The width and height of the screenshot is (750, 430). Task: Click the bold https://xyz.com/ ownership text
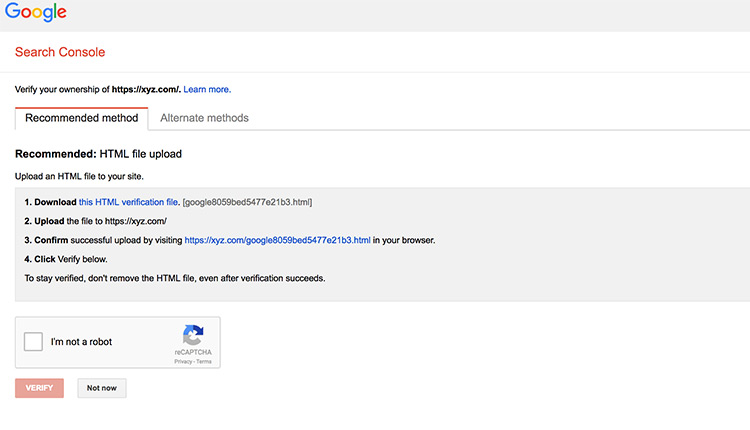146,89
